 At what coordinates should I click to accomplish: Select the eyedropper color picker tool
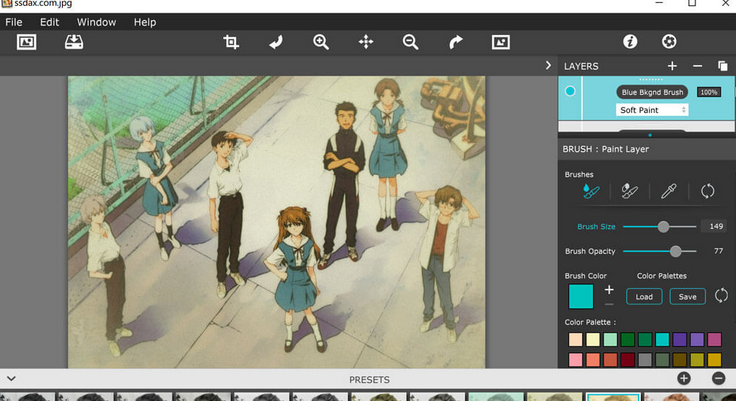point(668,191)
